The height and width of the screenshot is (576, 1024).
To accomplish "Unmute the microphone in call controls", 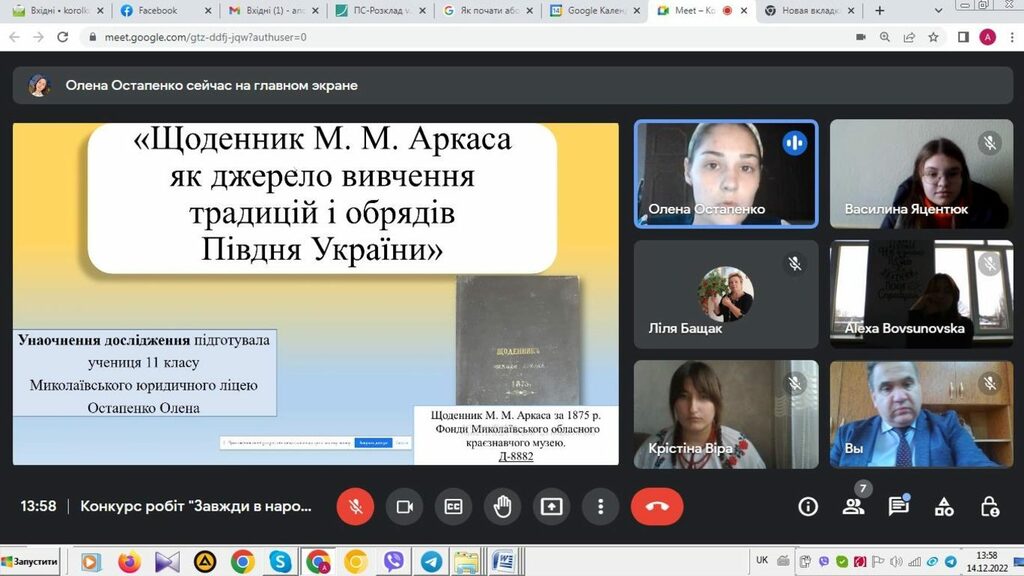I will click(x=355, y=506).
